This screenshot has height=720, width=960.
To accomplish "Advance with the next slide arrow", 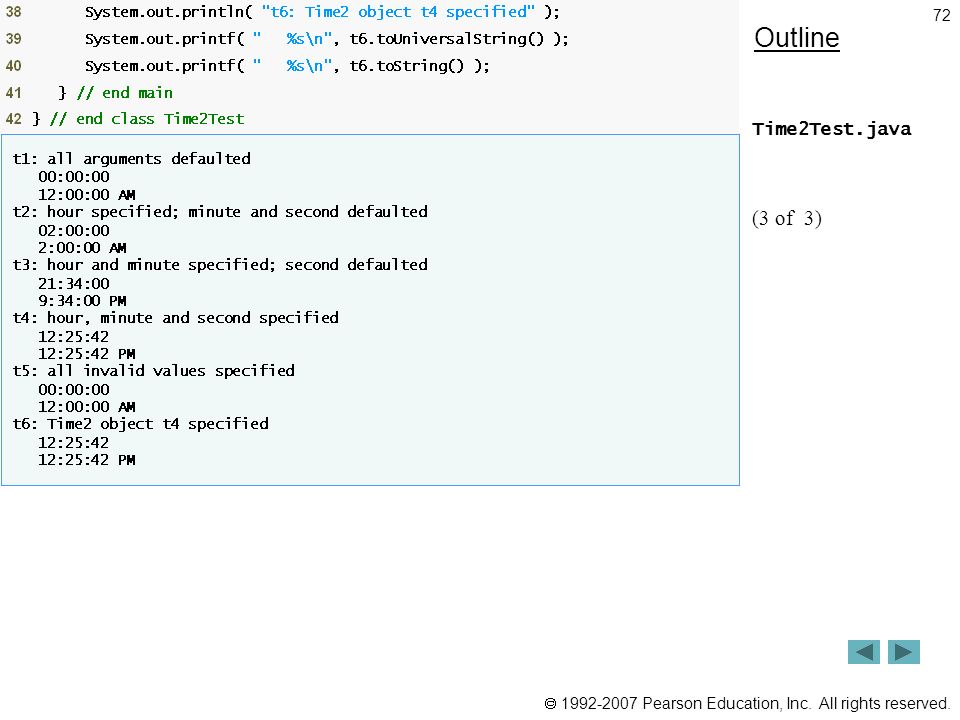I will point(904,652).
